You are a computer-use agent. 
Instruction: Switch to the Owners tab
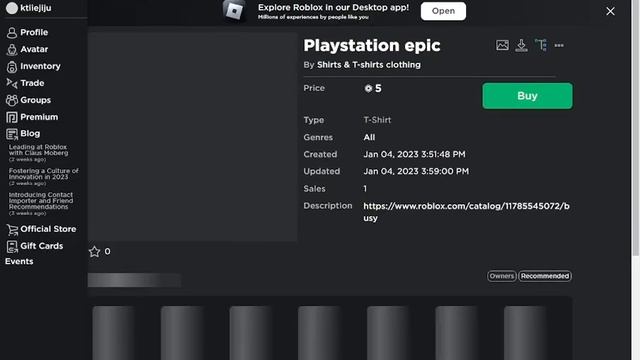(x=502, y=276)
